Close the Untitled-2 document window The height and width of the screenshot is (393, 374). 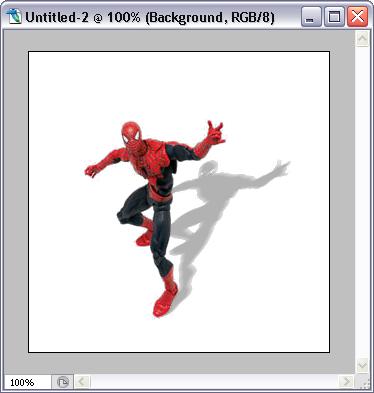tap(357, 17)
